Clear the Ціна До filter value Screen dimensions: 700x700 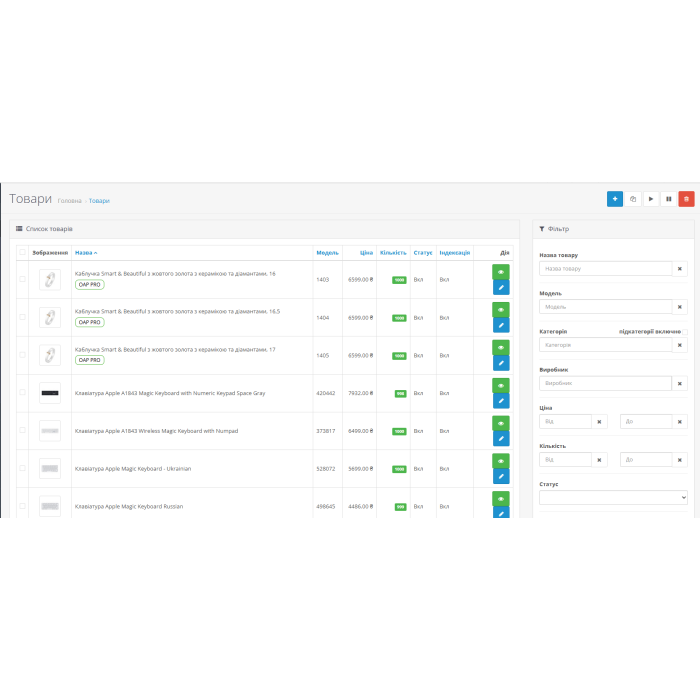[679, 421]
